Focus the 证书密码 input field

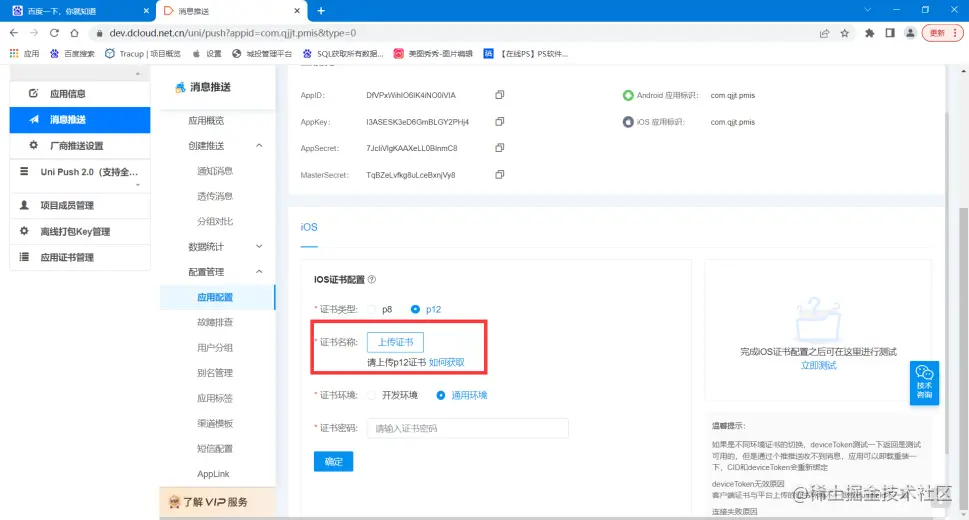[467, 428]
